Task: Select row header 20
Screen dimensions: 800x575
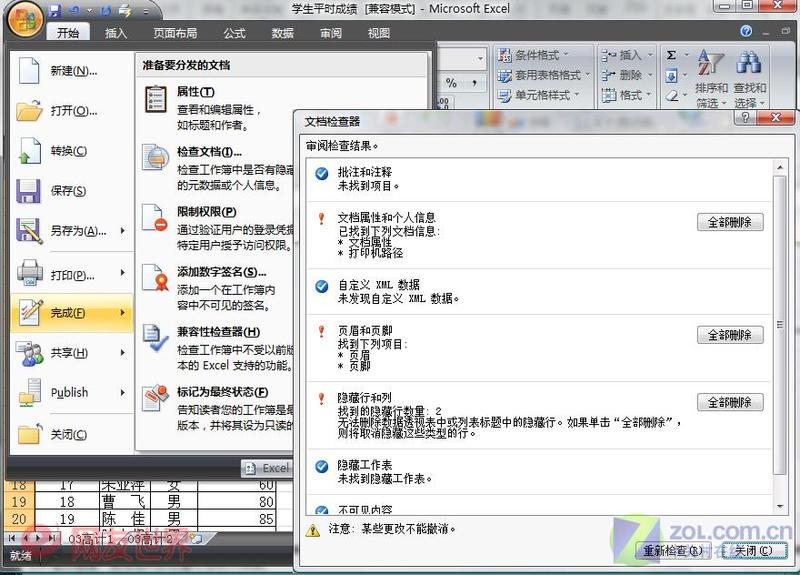Action: tap(19, 519)
